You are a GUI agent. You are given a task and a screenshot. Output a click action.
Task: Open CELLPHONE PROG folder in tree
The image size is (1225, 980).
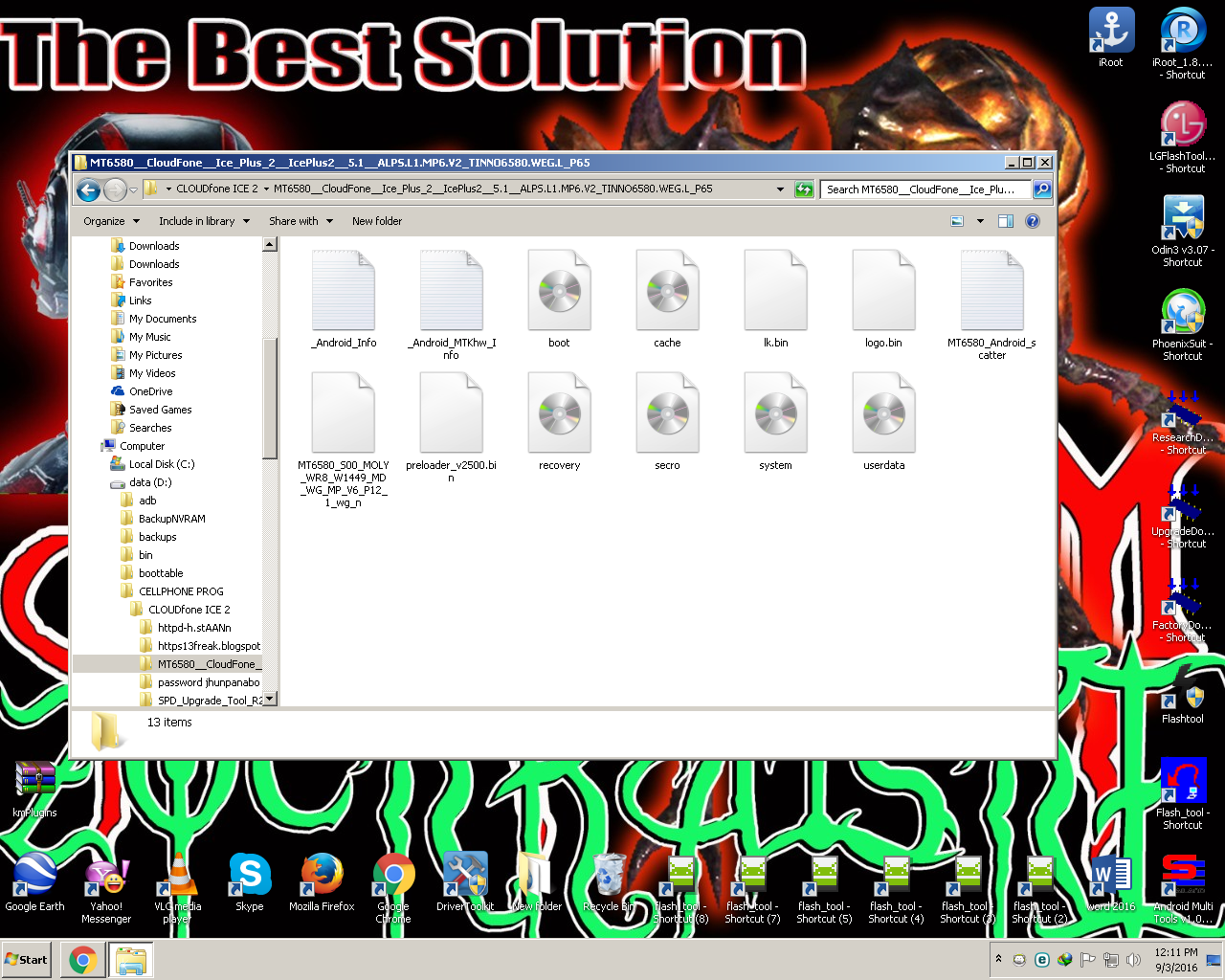point(181,591)
